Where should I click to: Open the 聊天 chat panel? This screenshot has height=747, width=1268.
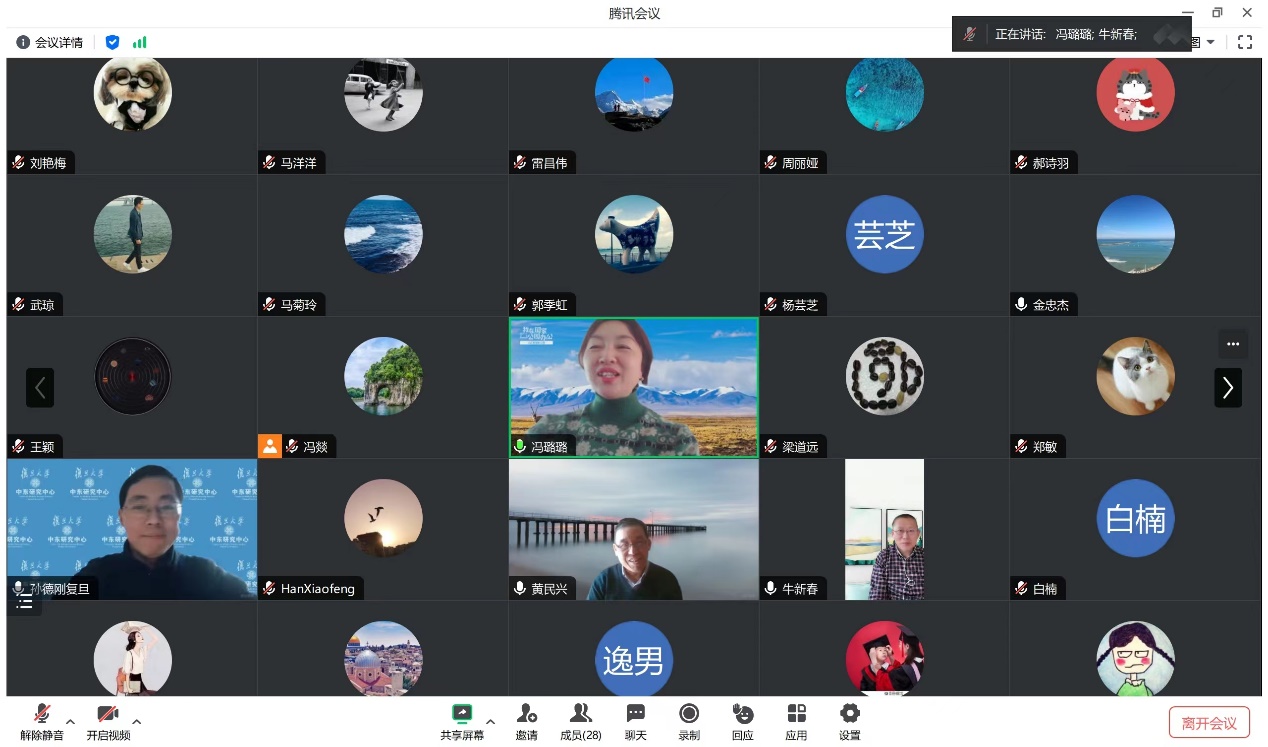[x=635, y=721]
